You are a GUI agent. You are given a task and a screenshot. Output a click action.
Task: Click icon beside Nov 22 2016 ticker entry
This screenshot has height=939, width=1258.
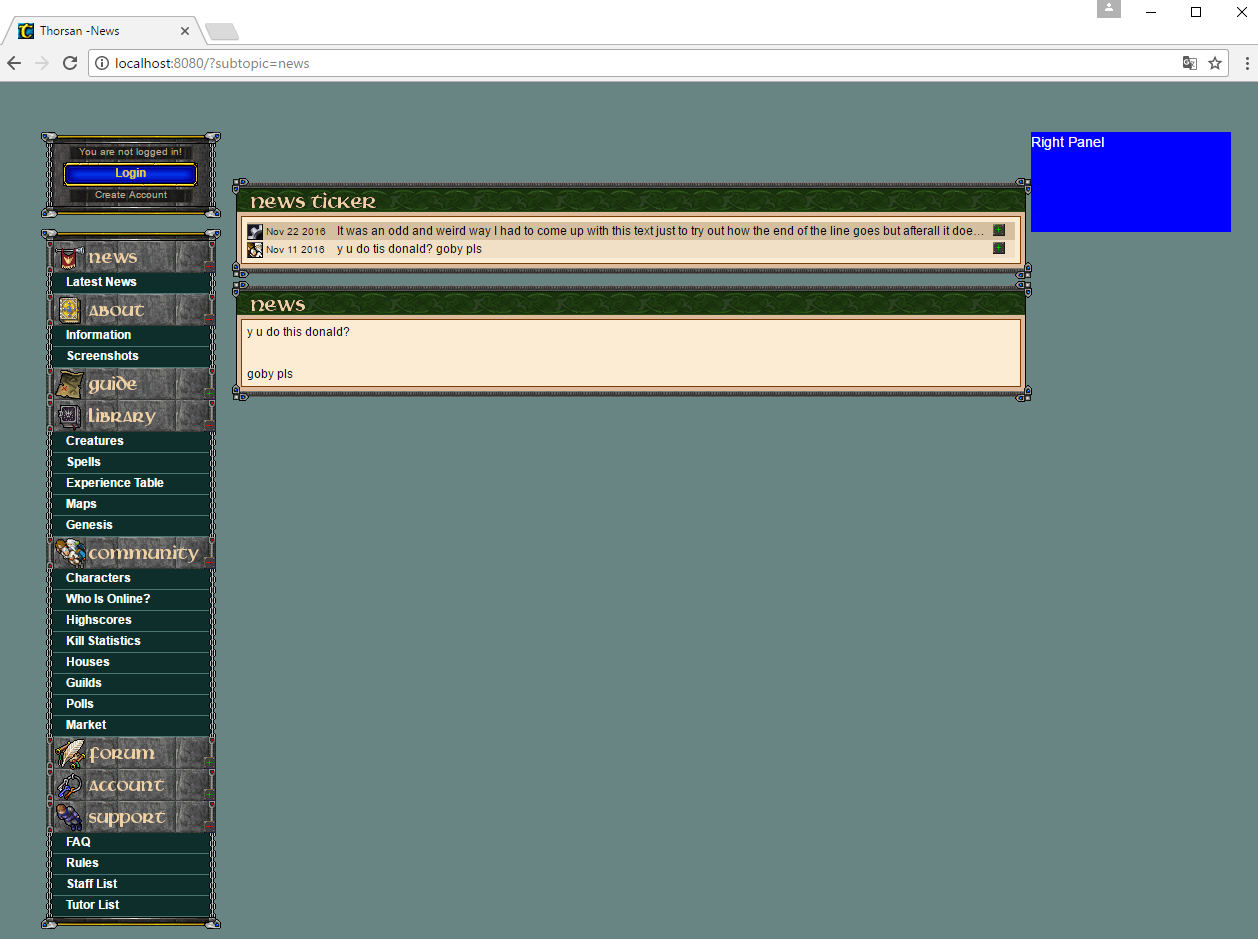(255, 231)
